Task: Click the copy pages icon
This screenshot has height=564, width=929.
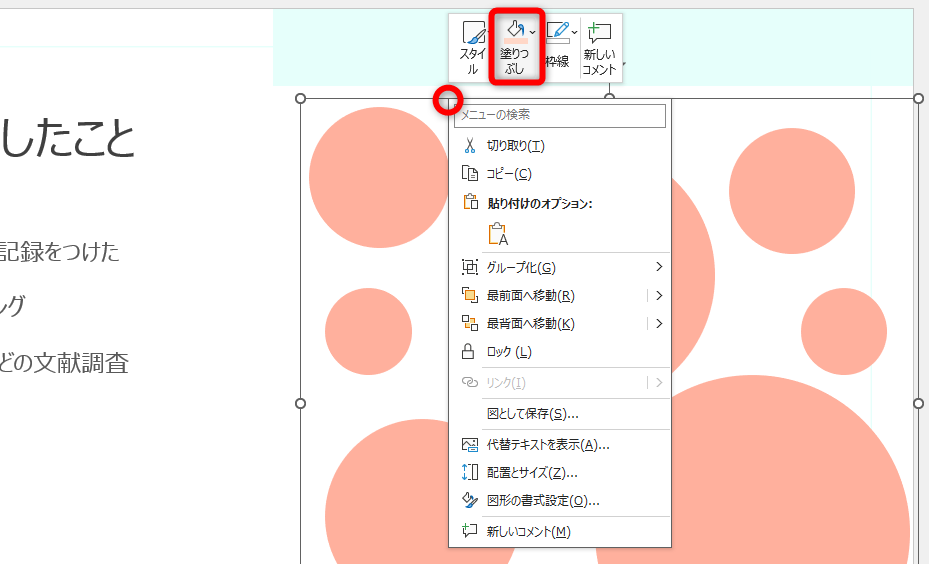Action: click(470, 174)
